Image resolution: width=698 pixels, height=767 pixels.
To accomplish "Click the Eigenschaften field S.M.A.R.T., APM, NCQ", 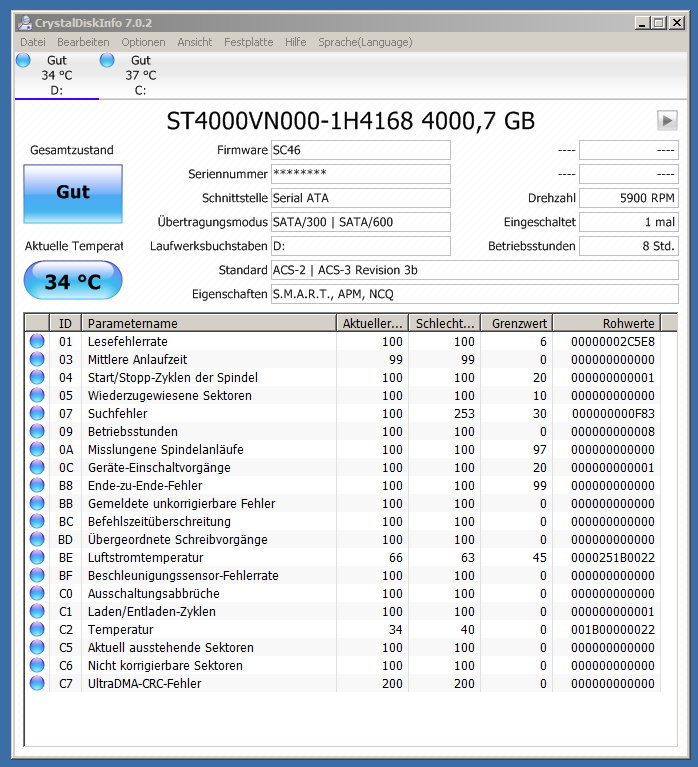I will (475, 294).
